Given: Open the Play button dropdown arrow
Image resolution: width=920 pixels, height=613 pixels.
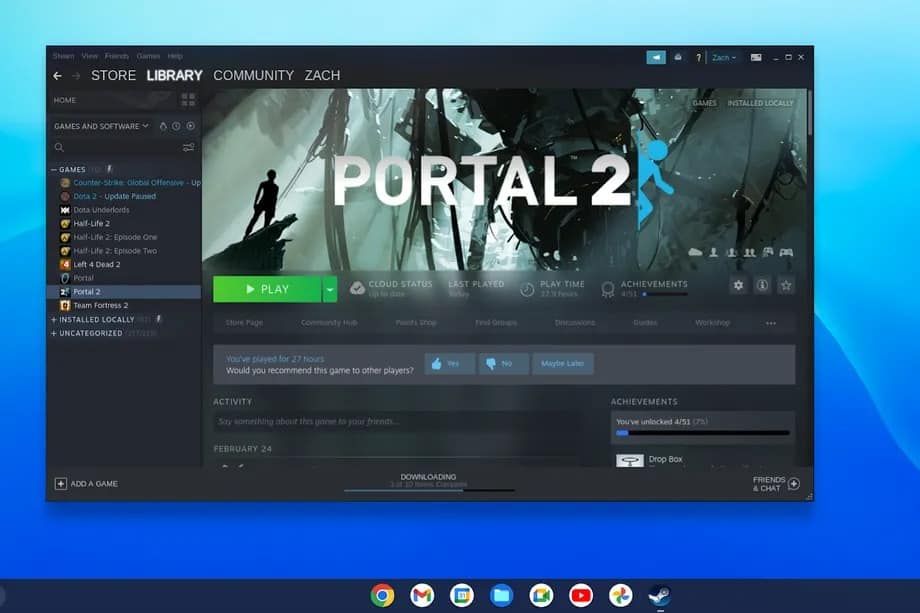Looking at the screenshot, I should click(x=329, y=288).
